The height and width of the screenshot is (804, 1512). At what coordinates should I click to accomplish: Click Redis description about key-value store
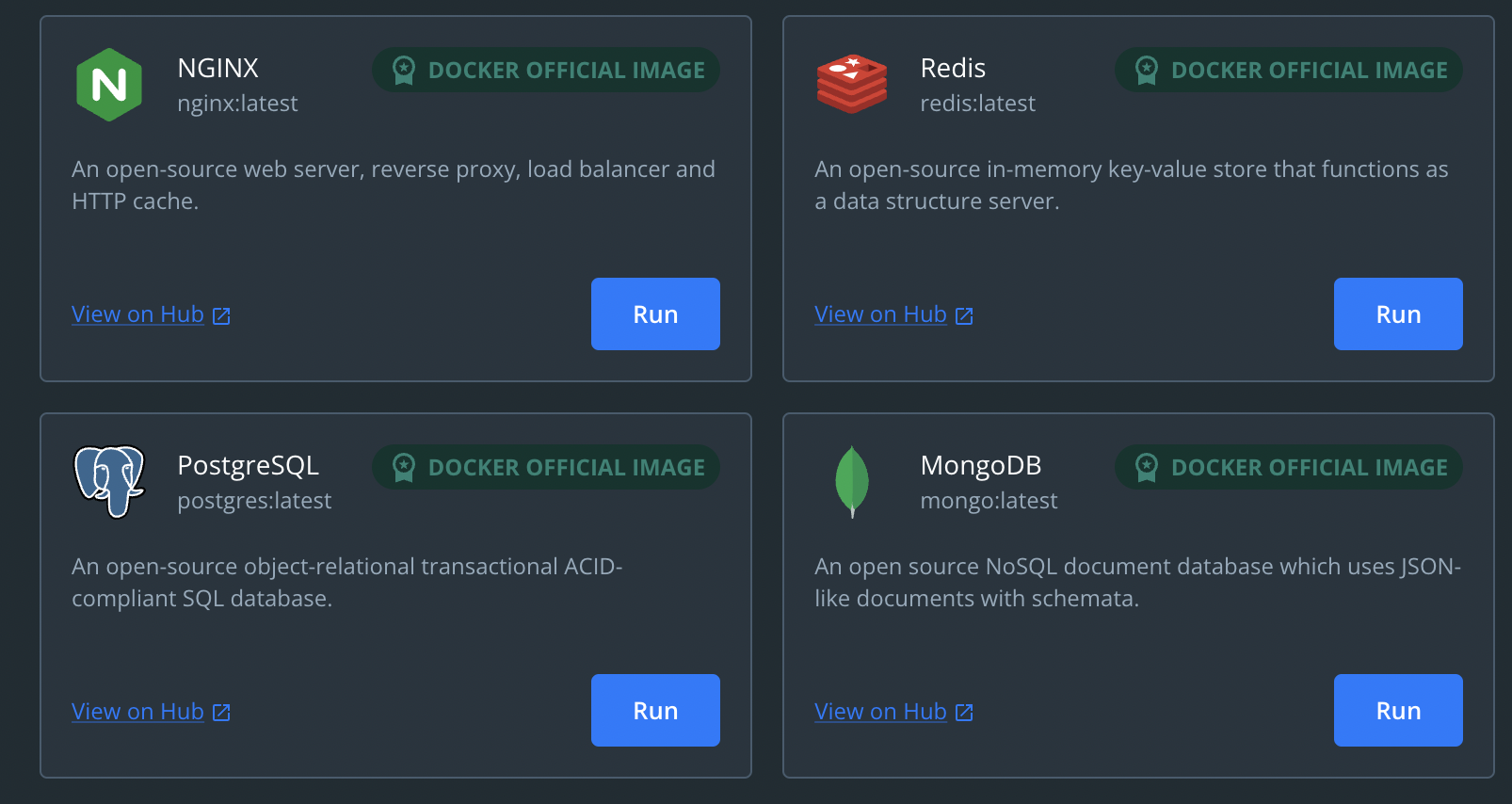tap(1132, 185)
